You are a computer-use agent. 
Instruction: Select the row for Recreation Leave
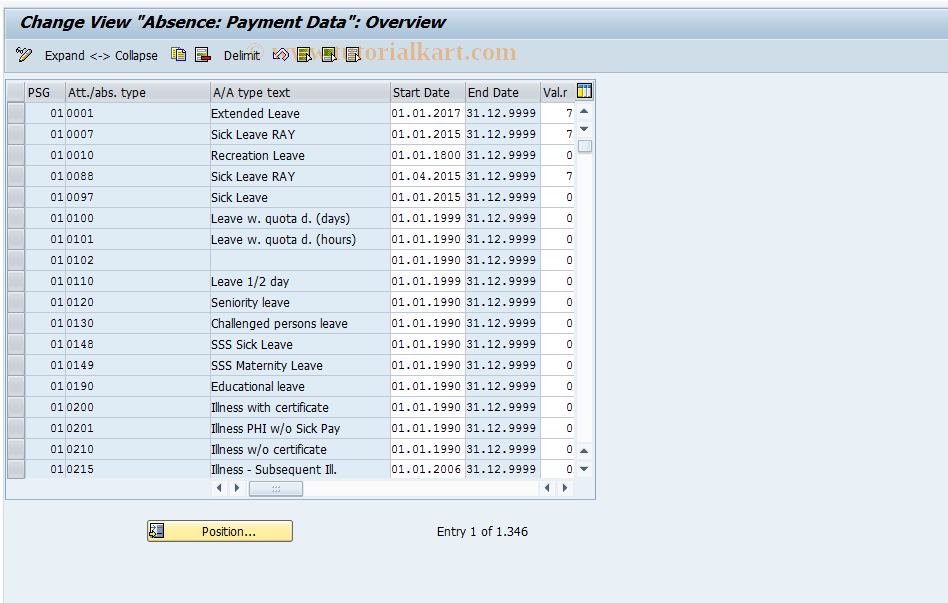[16, 155]
